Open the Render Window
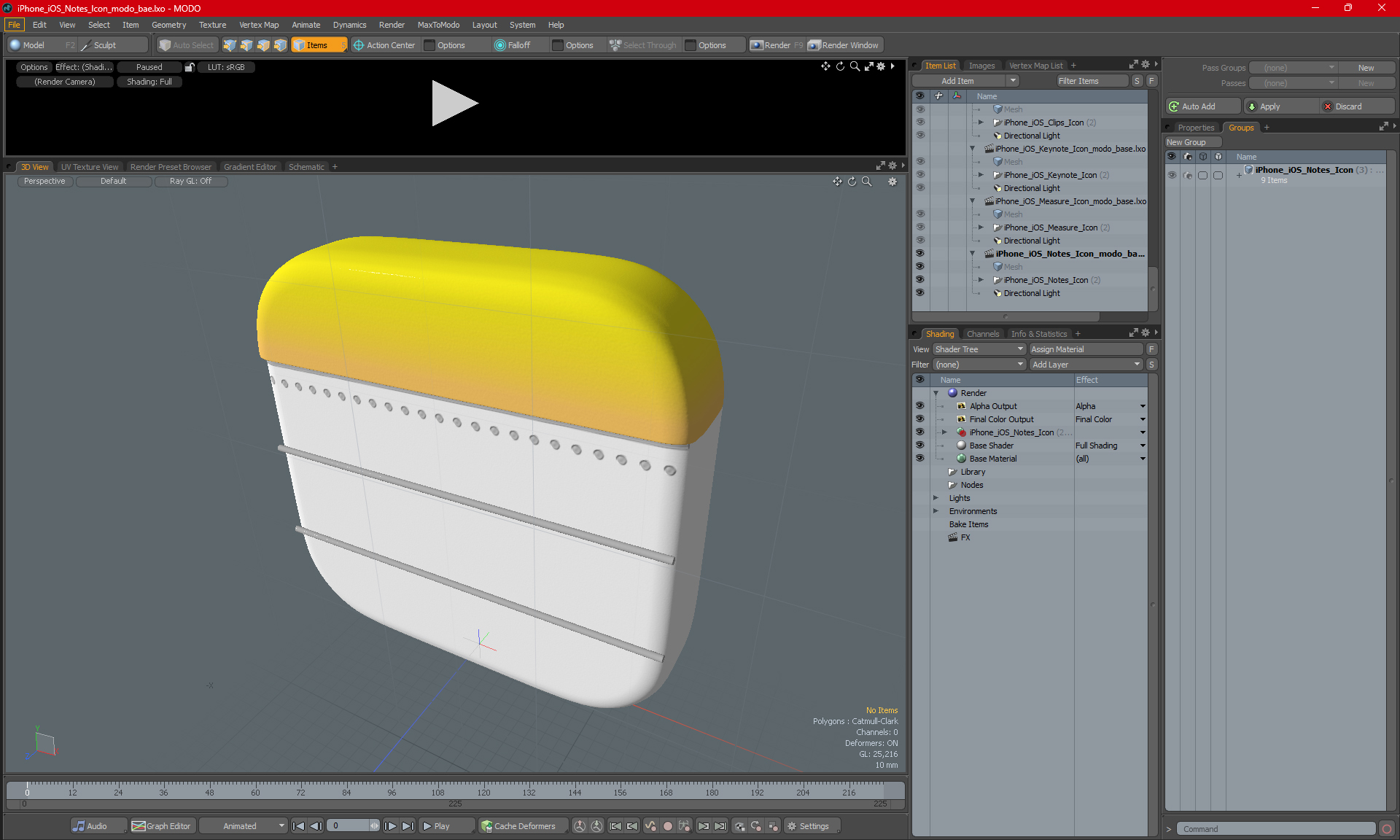Viewport: 1400px width, 840px height. click(844, 45)
